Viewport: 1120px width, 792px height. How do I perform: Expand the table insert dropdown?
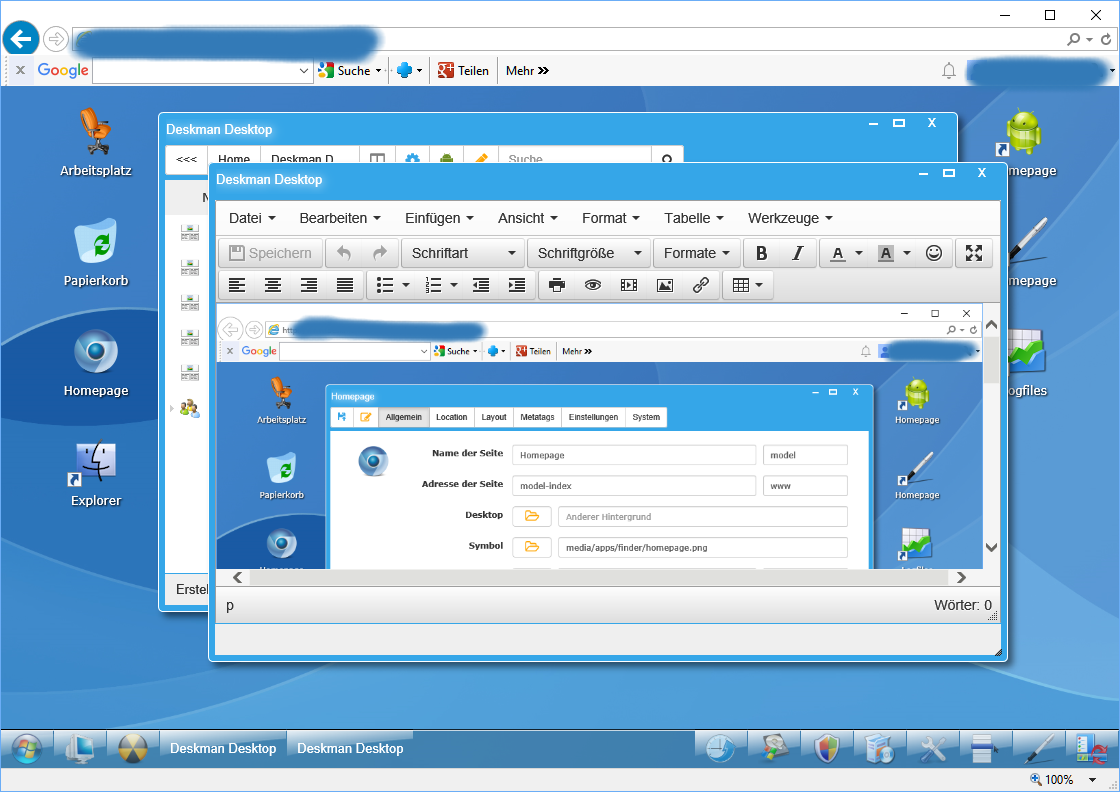click(x=748, y=286)
